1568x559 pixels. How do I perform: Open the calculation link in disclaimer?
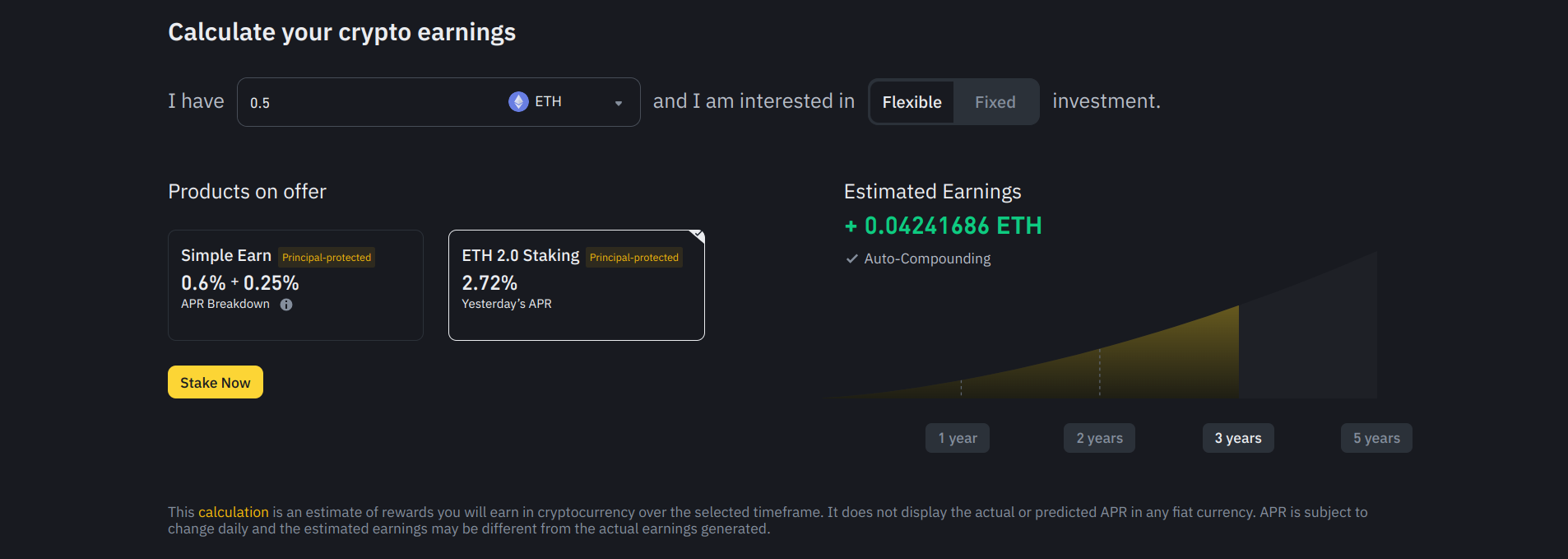[x=234, y=511]
